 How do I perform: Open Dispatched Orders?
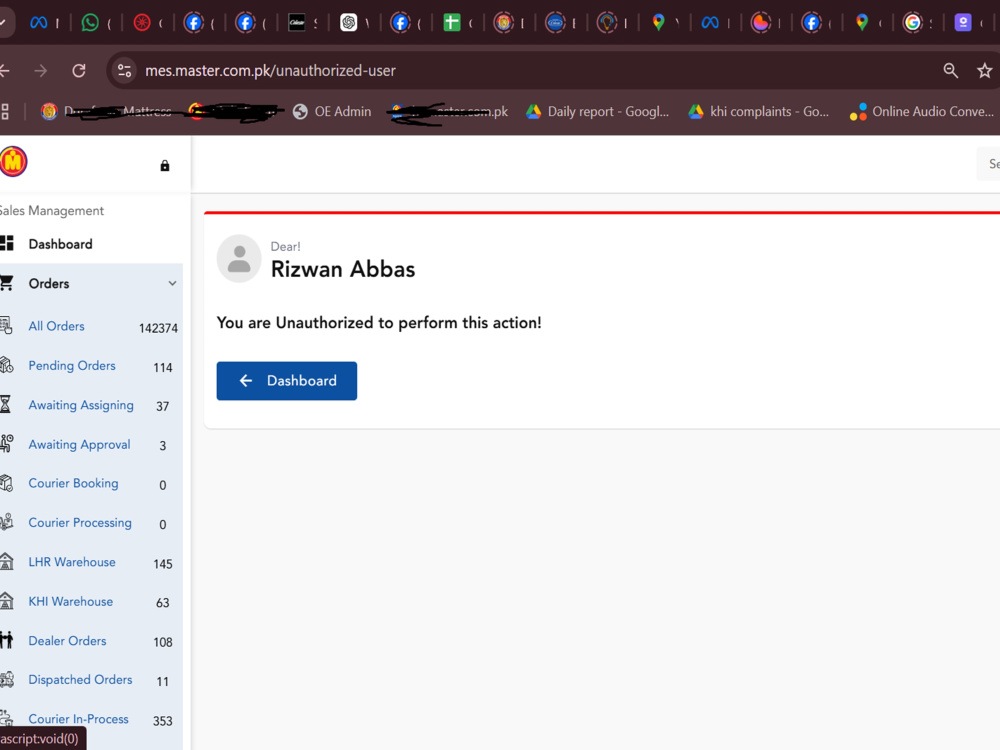80,680
